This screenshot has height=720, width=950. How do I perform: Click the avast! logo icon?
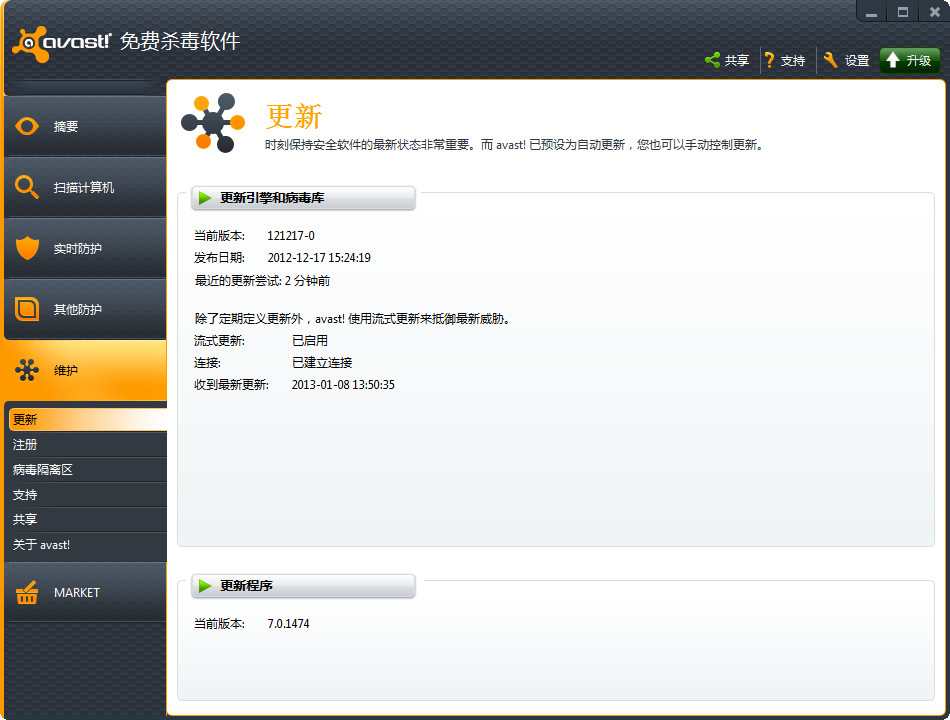(30, 44)
